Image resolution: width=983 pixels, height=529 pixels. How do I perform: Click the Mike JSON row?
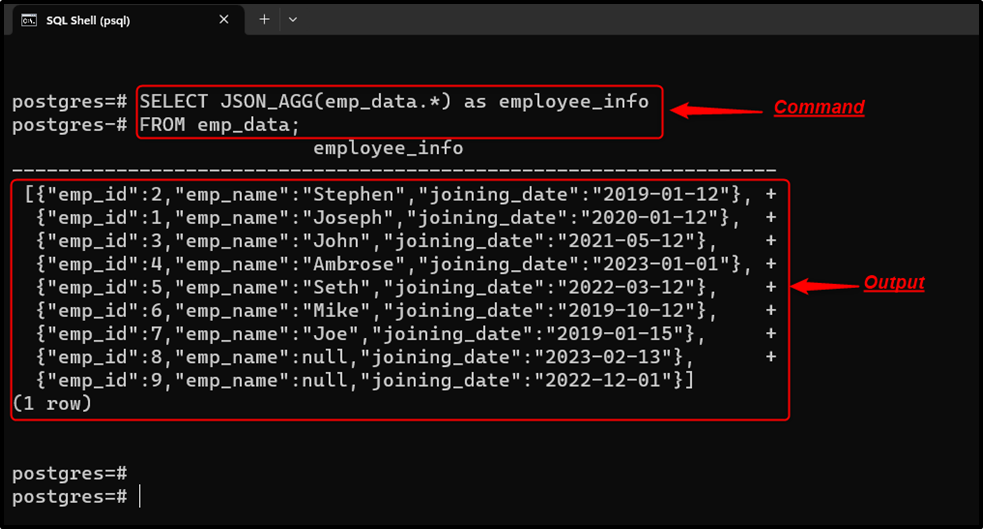(x=376, y=310)
